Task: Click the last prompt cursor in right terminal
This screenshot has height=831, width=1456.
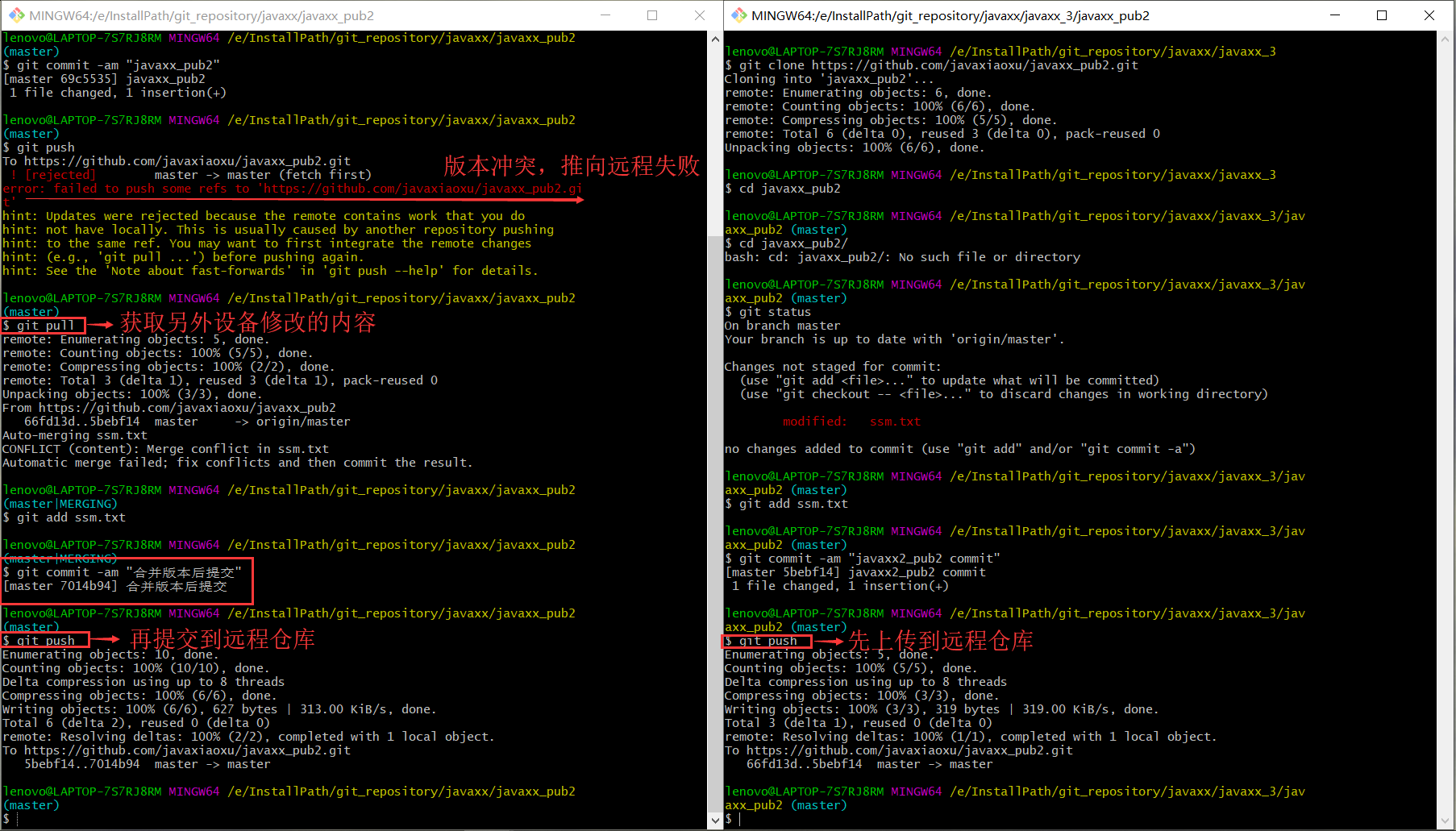Action: tap(739, 819)
